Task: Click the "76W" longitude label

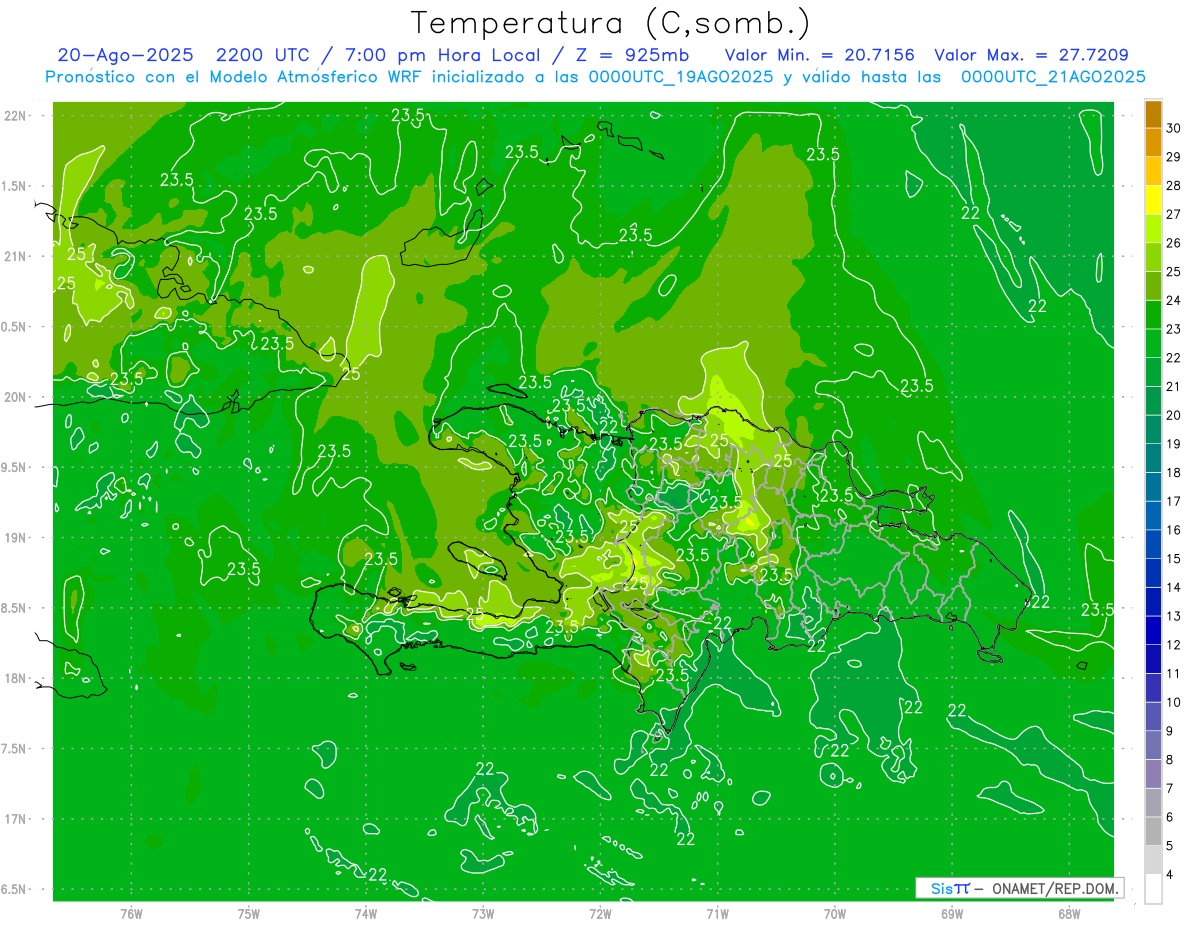Action: point(131,913)
